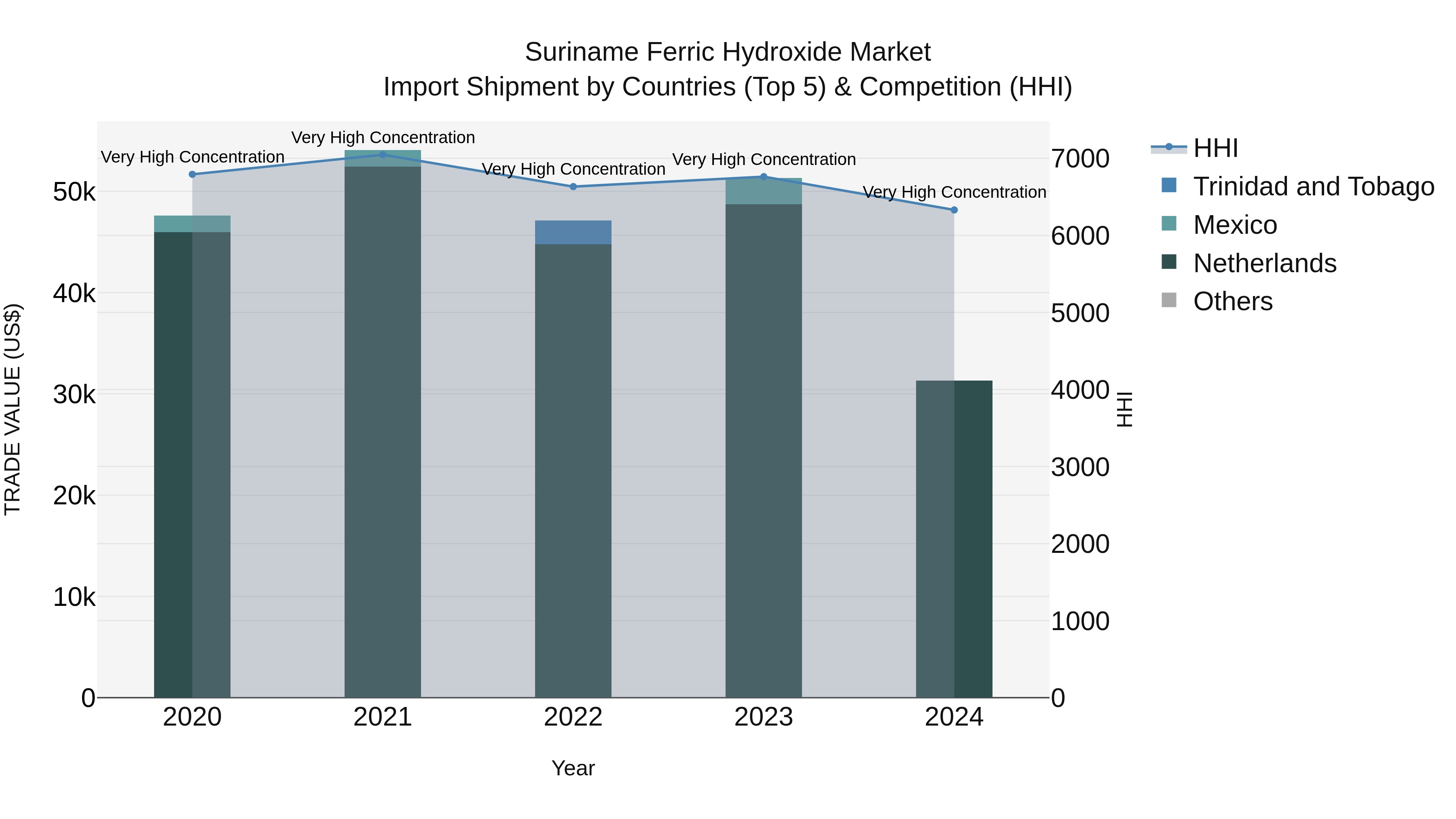Click the 2020 Netherlands bar

click(192, 465)
